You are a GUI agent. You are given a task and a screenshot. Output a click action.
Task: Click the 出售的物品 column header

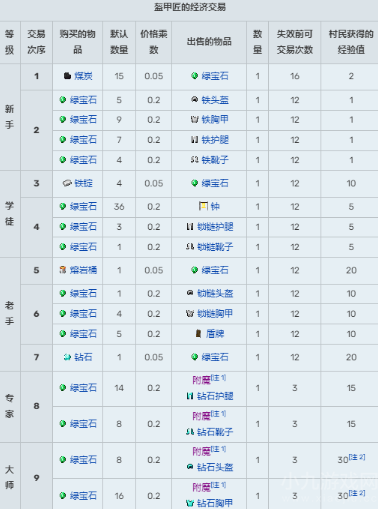[x=209, y=42]
